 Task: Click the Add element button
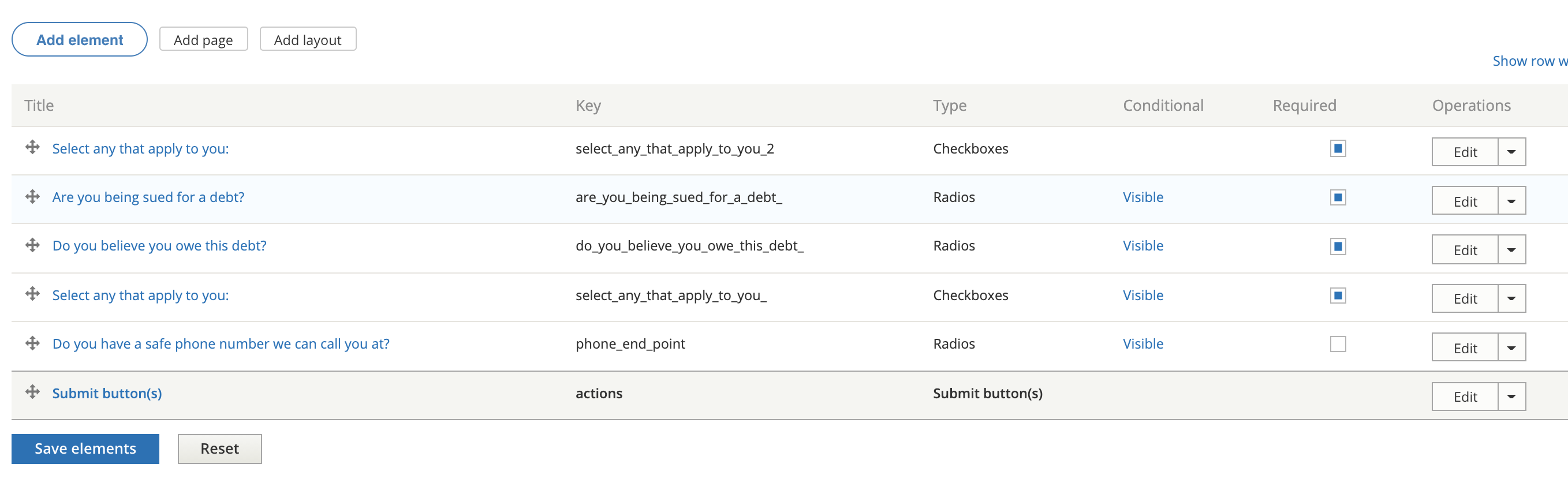pyautogui.click(x=80, y=39)
